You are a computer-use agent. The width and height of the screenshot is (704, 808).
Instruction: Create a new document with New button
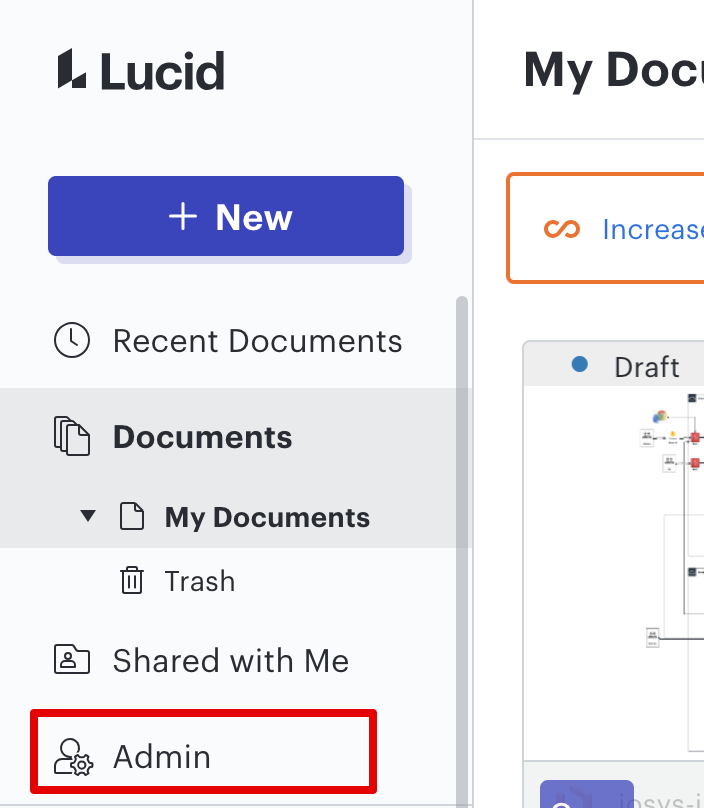[x=226, y=216]
